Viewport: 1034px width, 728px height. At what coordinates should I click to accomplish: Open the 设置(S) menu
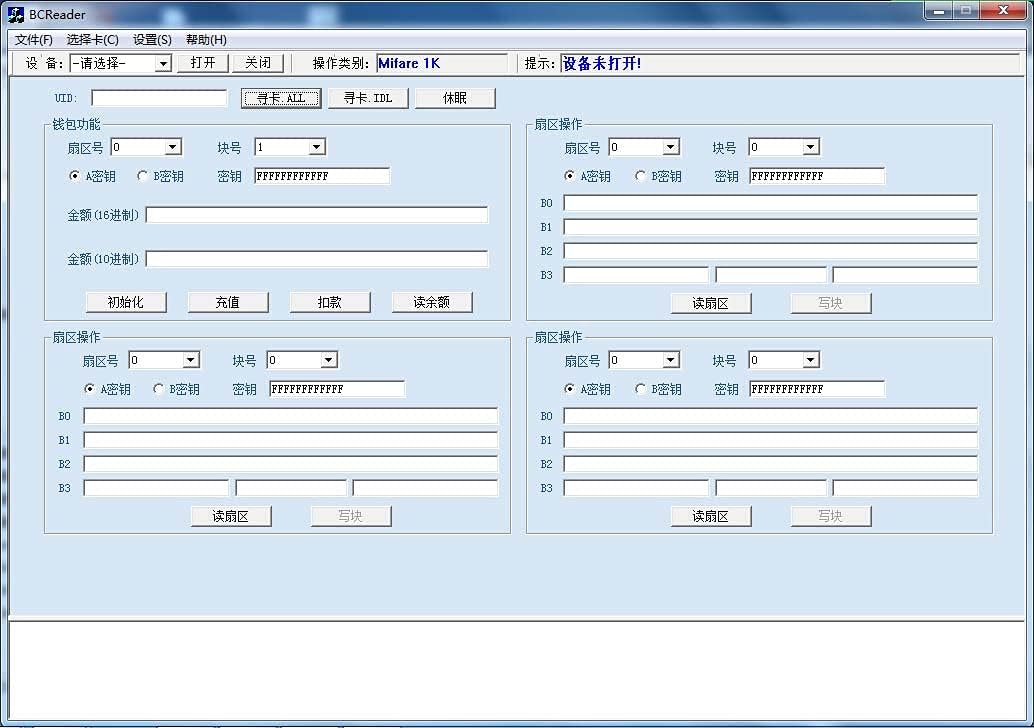[x=152, y=40]
